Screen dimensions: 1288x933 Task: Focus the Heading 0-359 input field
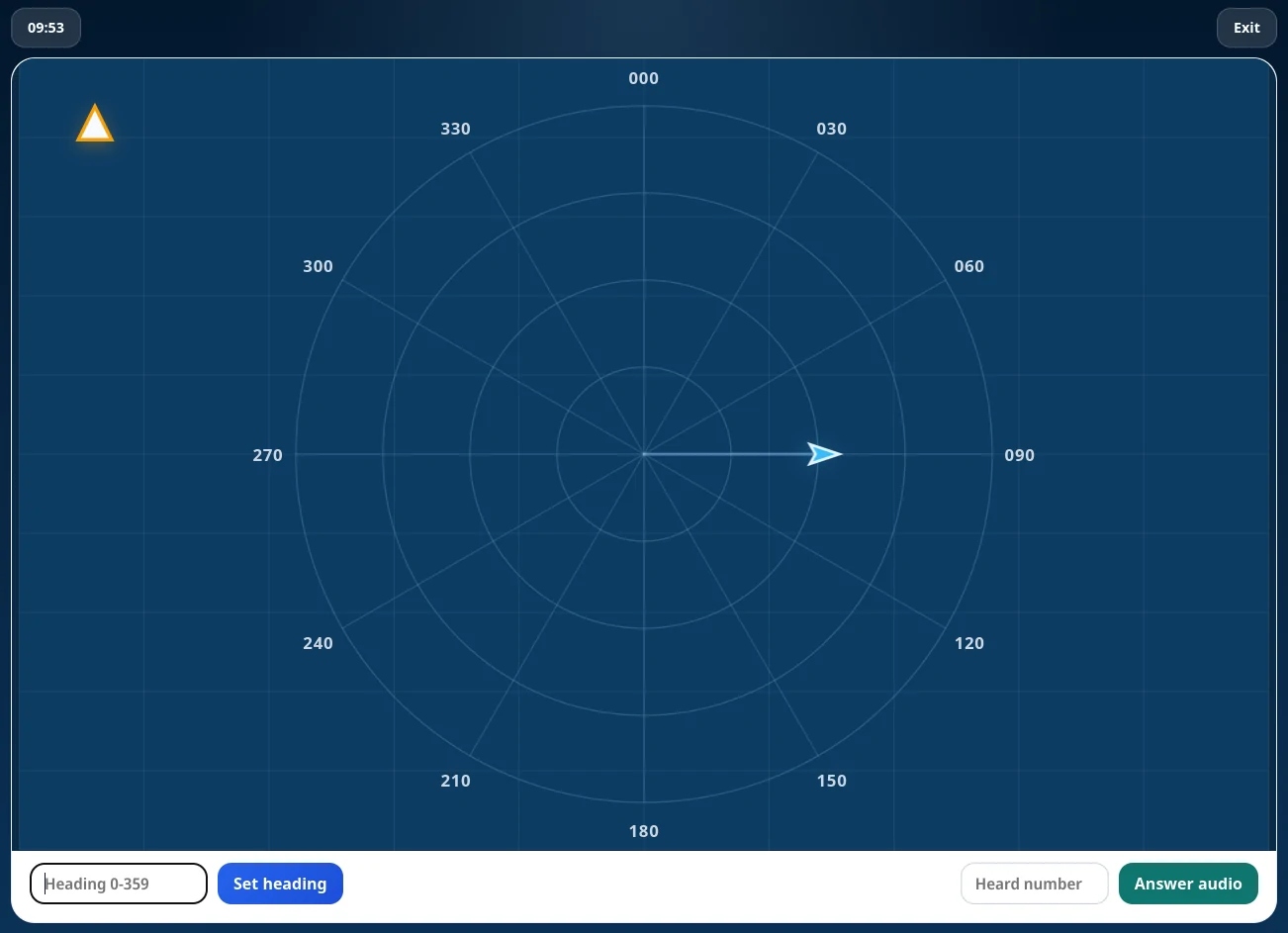click(x=119, y=884)
